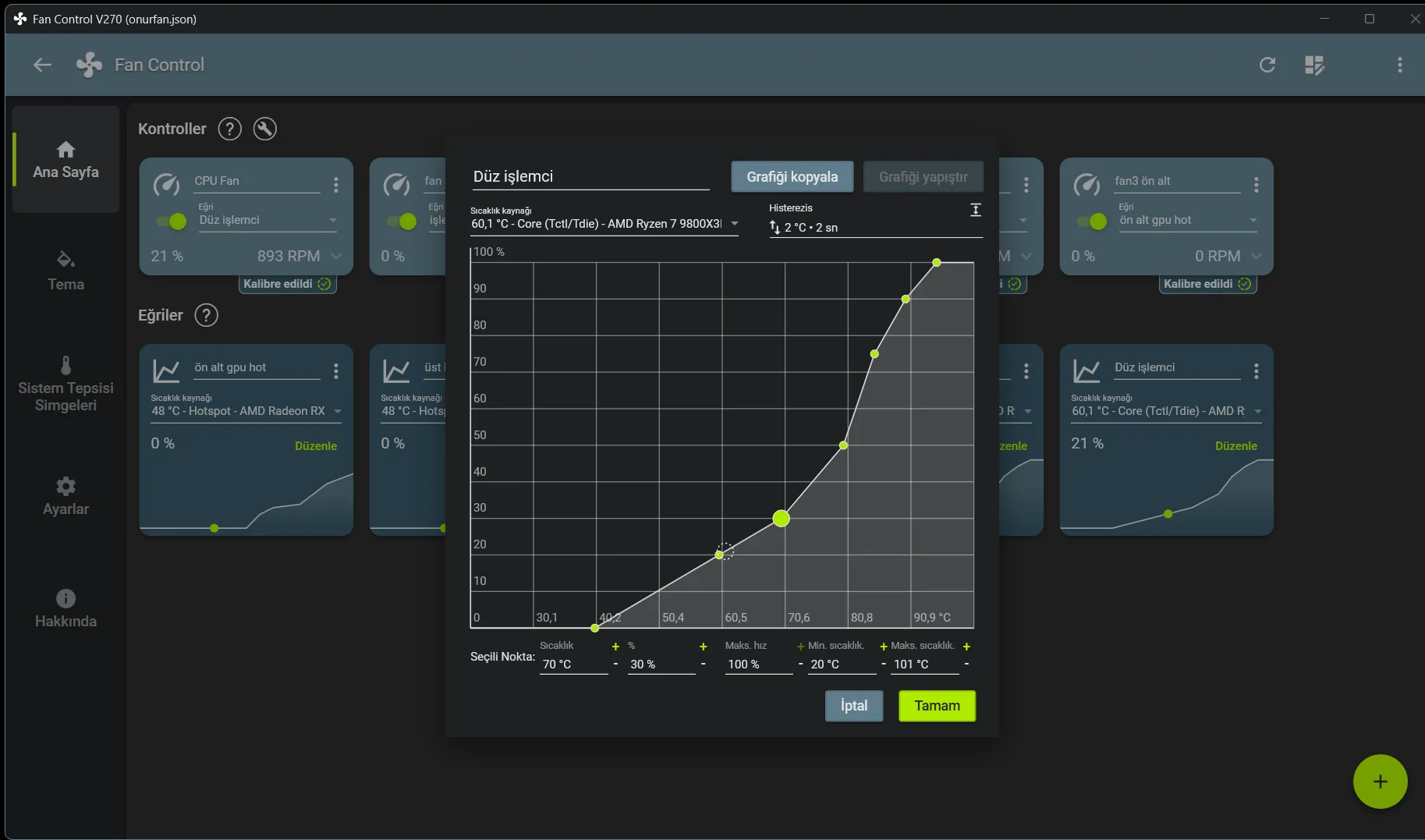Open the Sıcaklık kaynağı dropdown in dialog
The height and width of the screenshot is (840, 1425).
pos(604,224)
